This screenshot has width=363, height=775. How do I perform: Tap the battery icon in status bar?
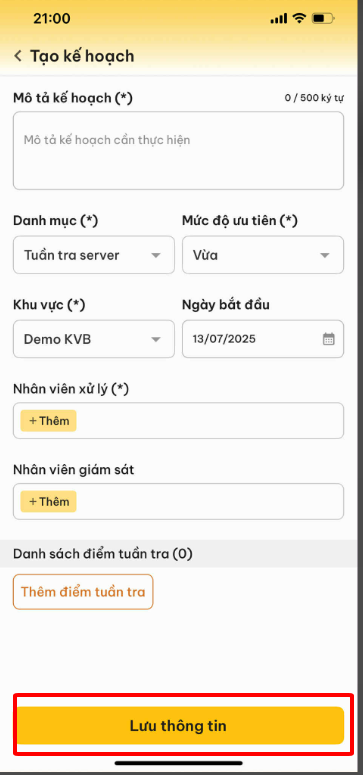(x=323, y=19)
